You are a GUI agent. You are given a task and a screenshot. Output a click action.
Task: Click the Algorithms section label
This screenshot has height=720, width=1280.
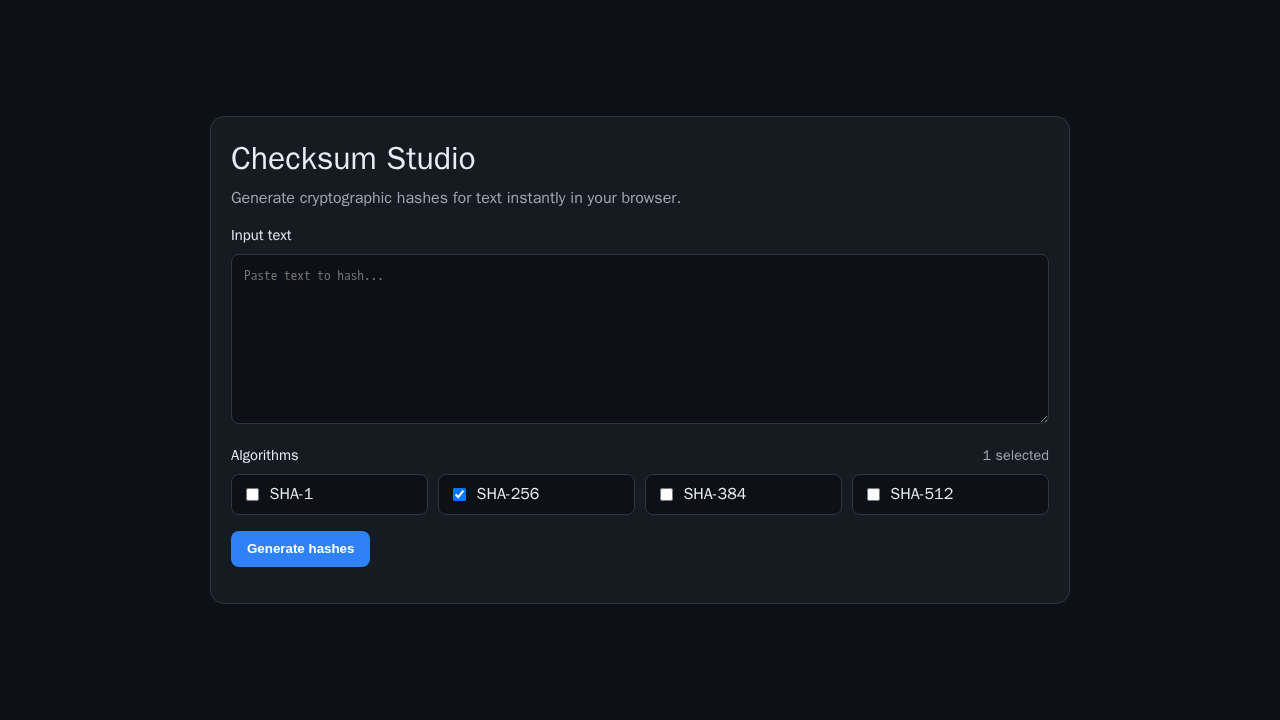[265, 455]
